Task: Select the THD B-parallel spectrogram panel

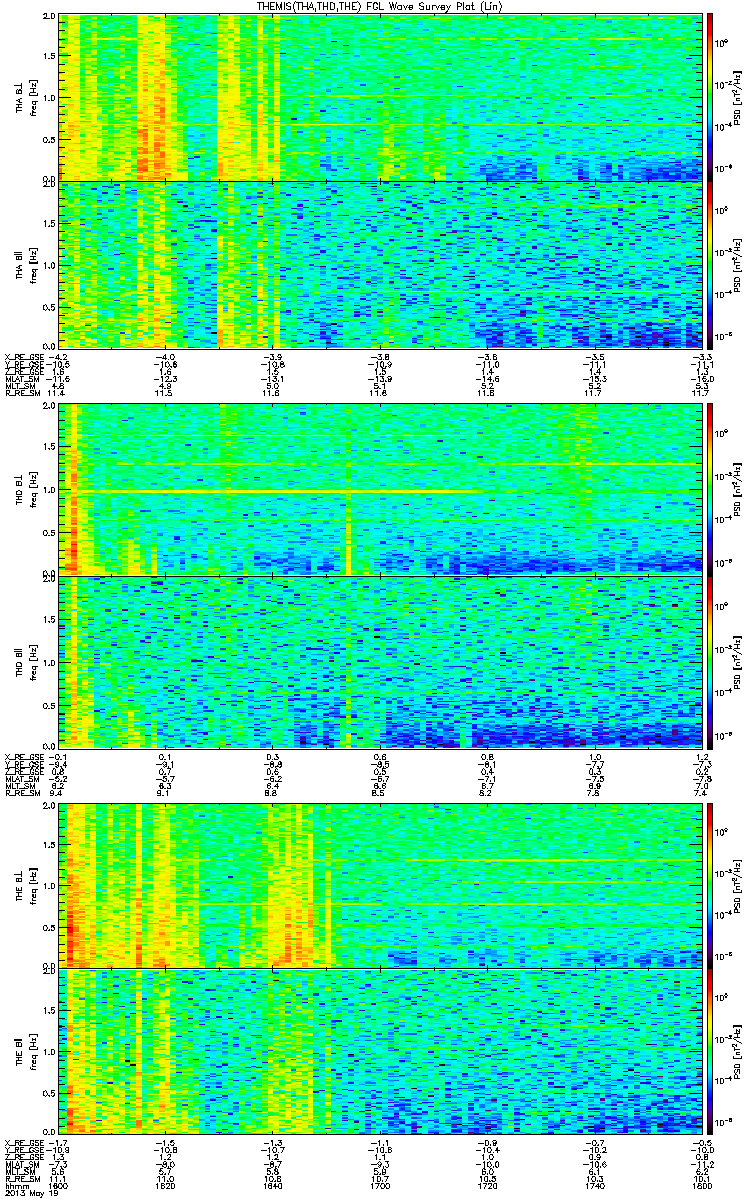Action: 380,661
